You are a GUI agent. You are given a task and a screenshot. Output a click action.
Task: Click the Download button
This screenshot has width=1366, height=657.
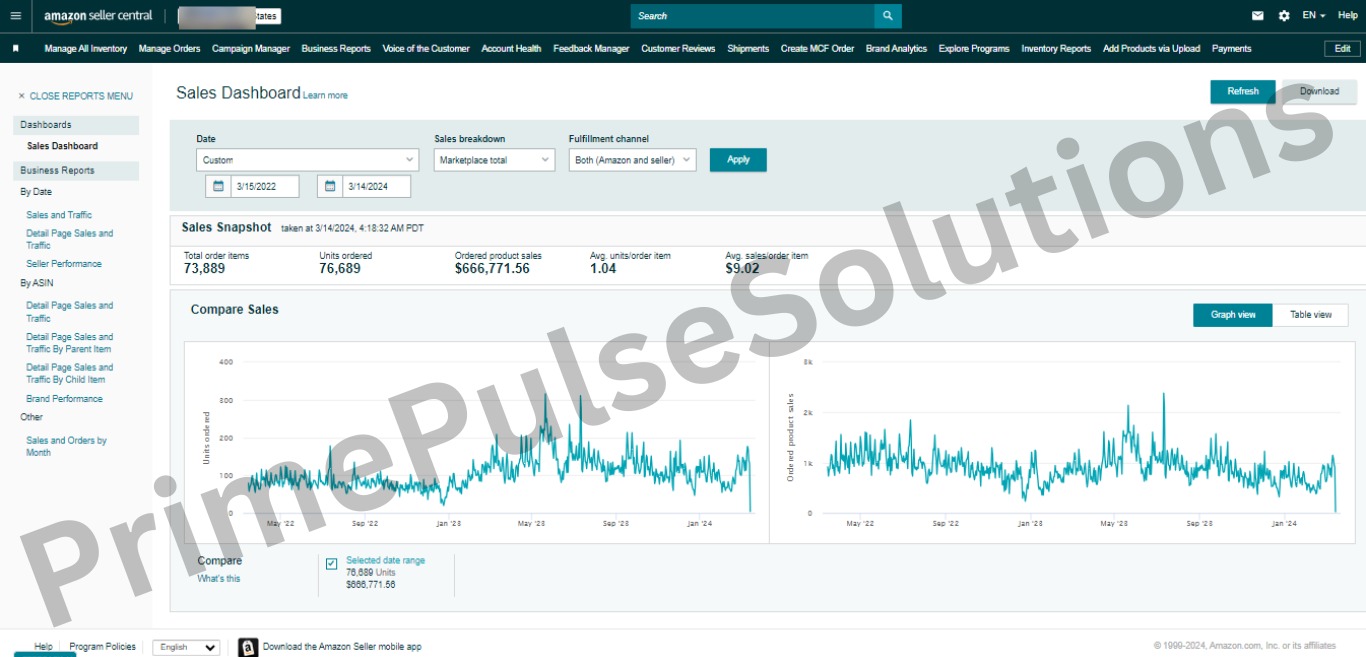tap(1319, 91)
